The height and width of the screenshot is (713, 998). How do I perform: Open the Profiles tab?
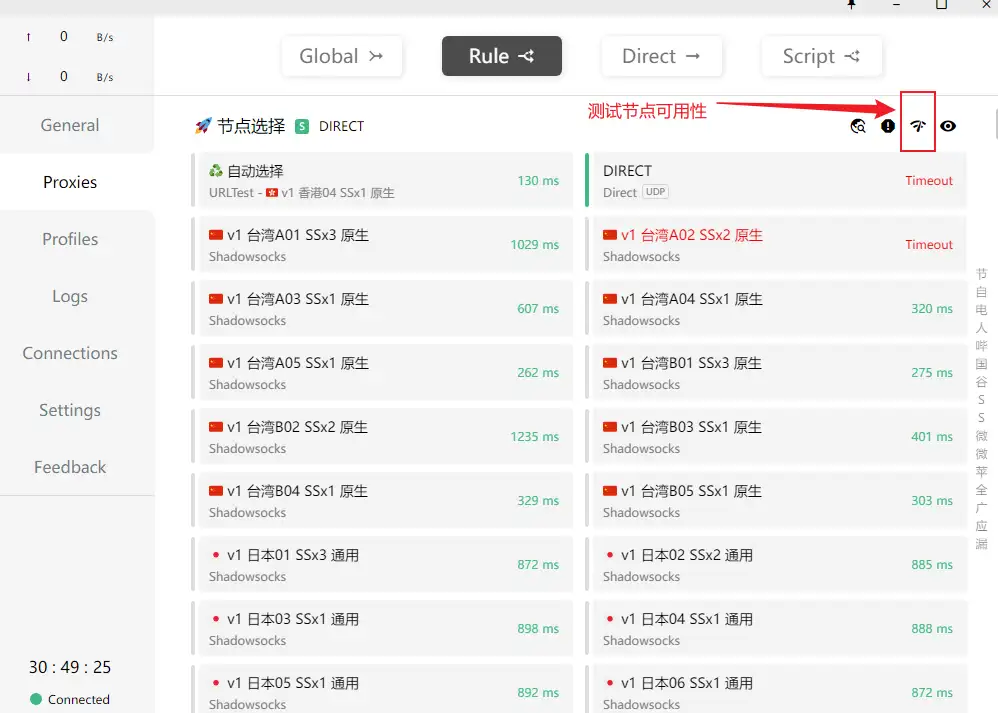[70, 239]
